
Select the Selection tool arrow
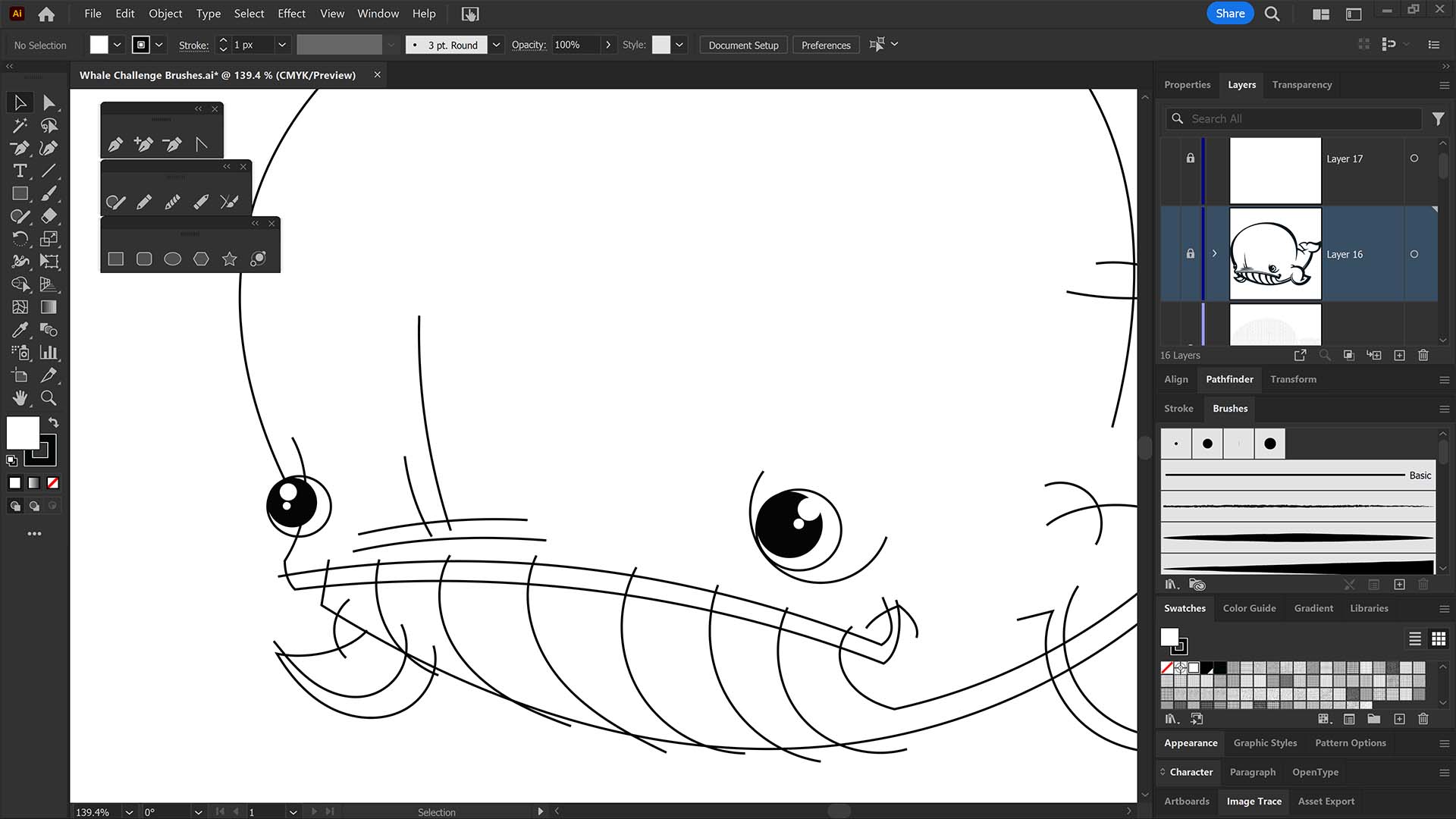pyautogui.click(x=20, y=102)
